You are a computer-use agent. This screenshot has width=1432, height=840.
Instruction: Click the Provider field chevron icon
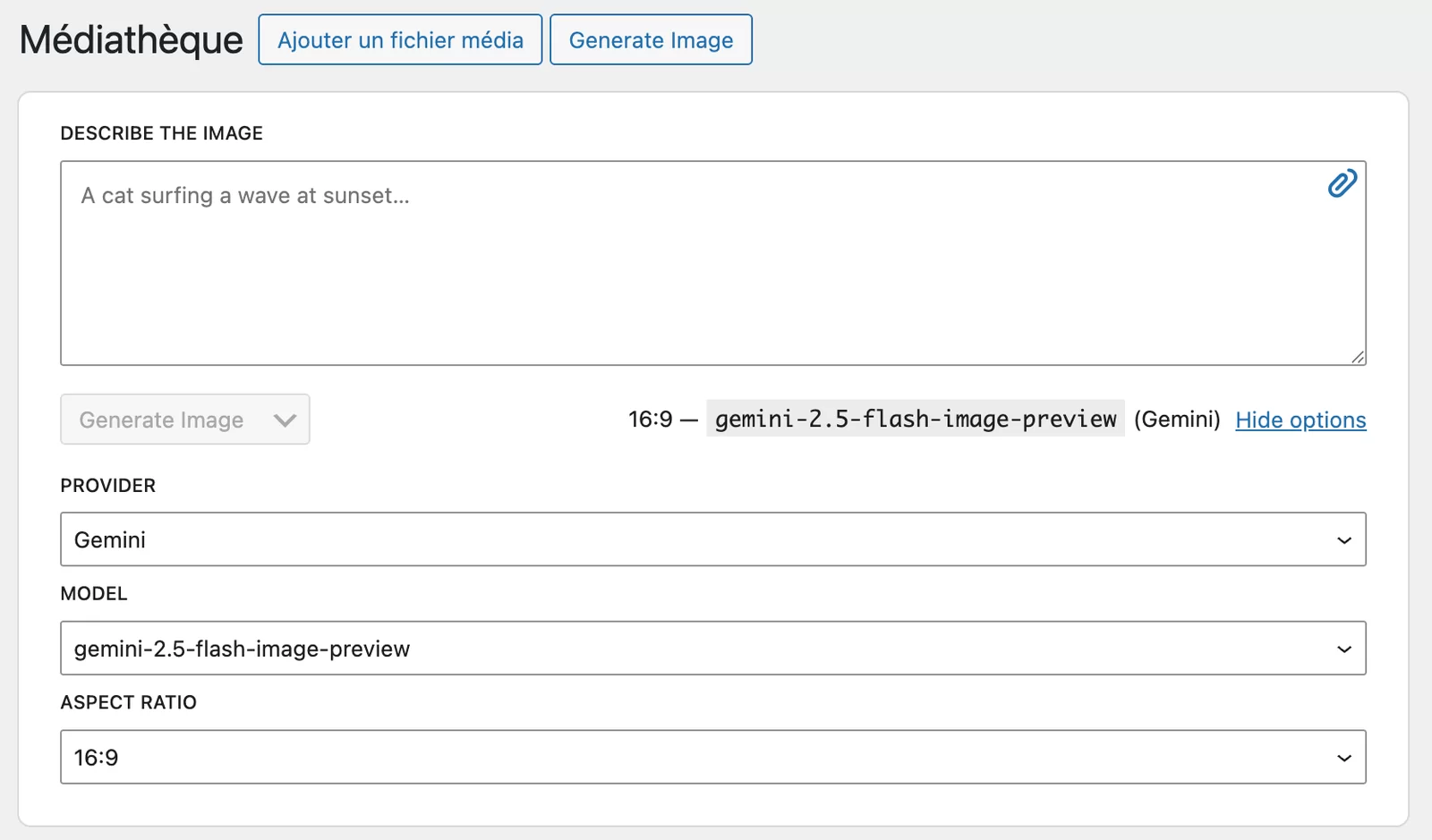point(1342,539)
